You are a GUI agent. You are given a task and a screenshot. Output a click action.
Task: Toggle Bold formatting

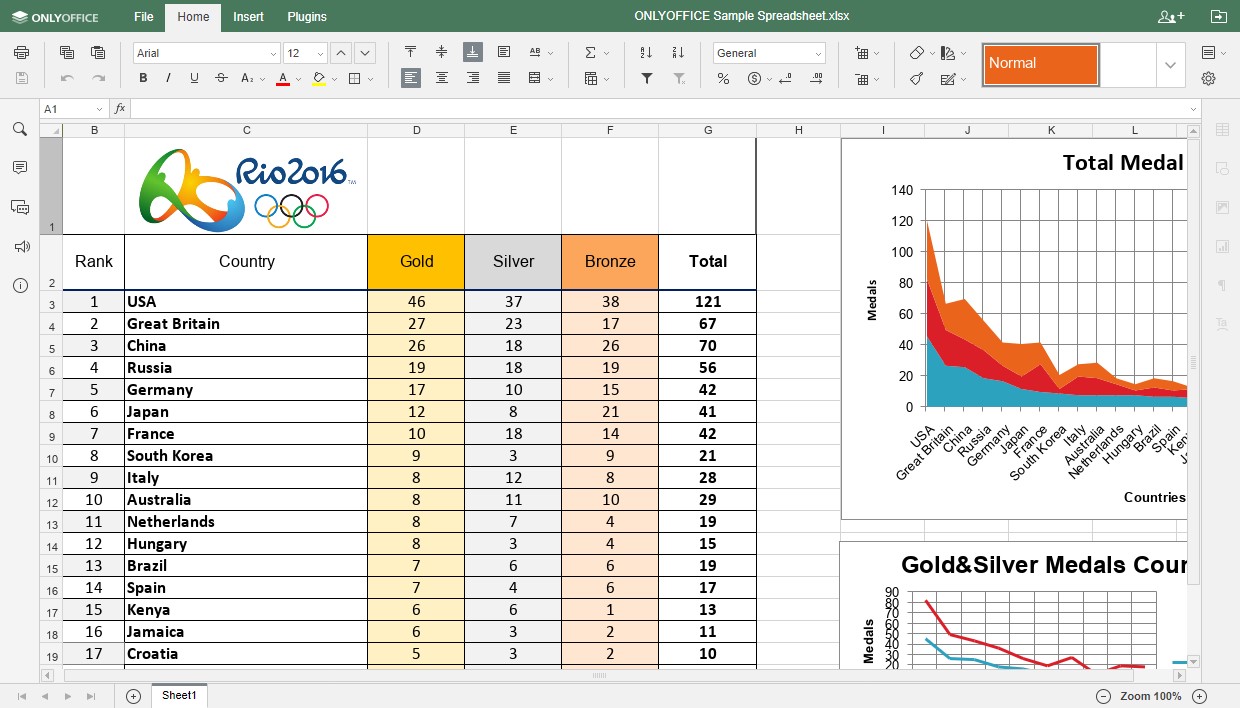(143, 78)
